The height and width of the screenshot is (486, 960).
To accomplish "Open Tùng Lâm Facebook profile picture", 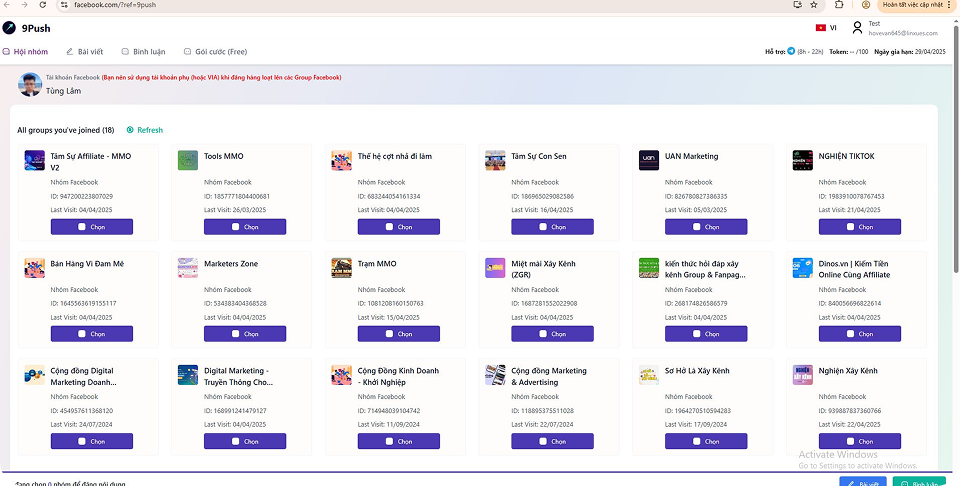I will 30,84.
